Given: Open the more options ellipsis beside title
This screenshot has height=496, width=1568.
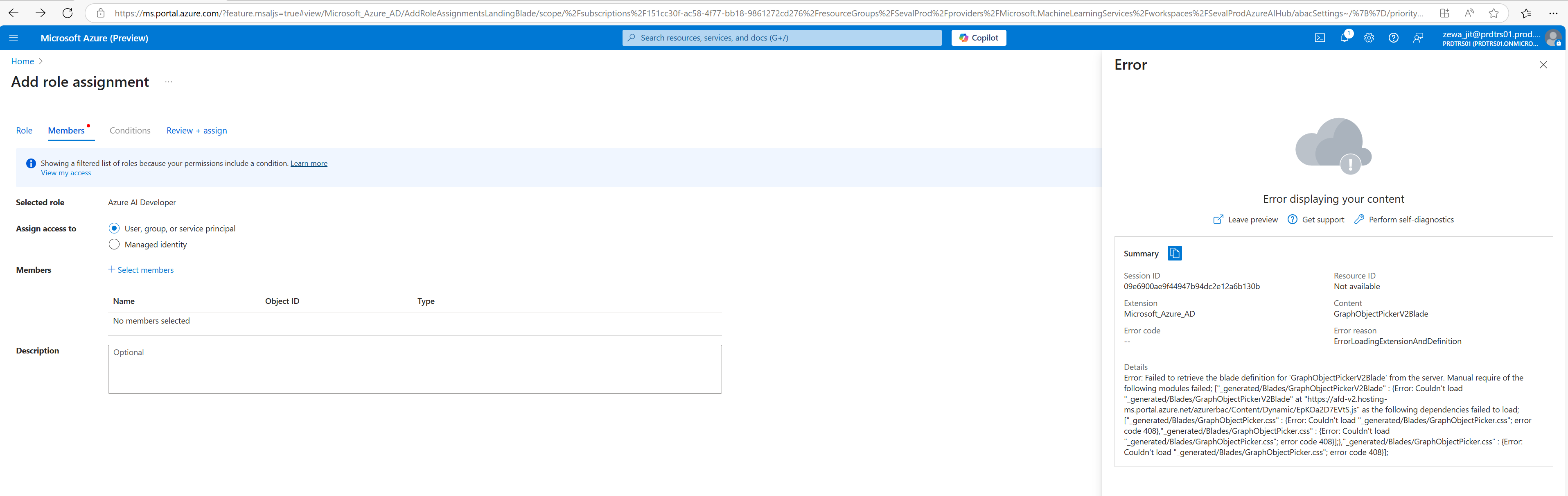Looking at the screenshot, I should pyautogui.click(x=169, y=82).
